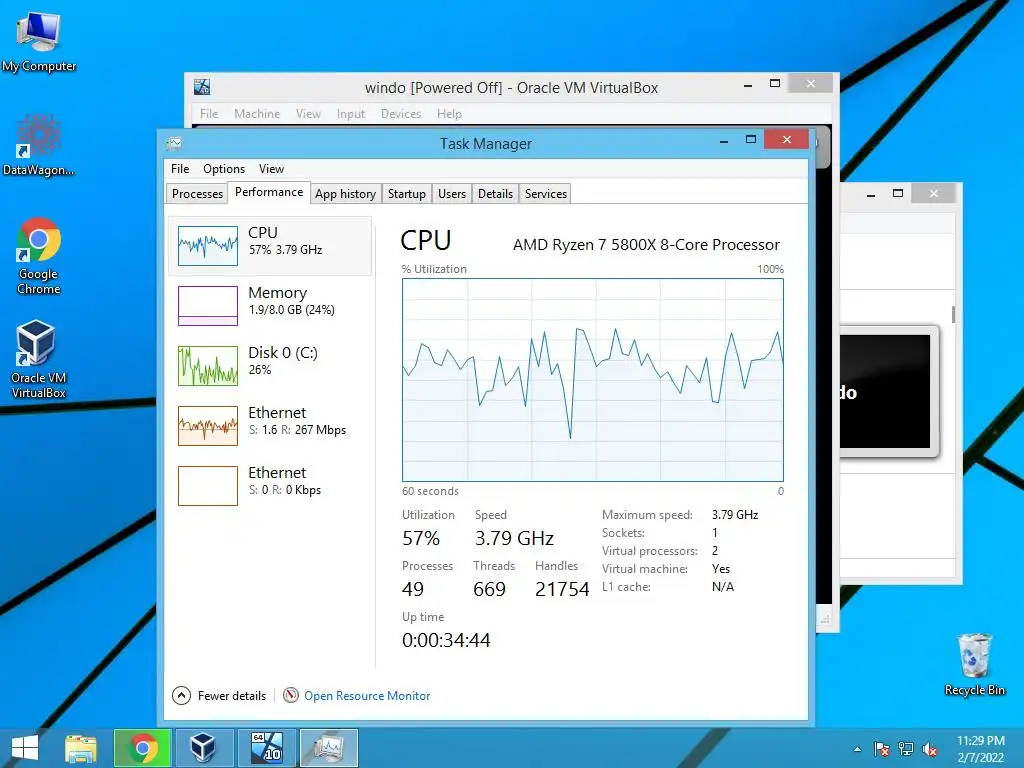Viewport: 1024px width, 768px height.
Task: Select the CPU performance graph thumbnail
Action: (x=208, y=246)
